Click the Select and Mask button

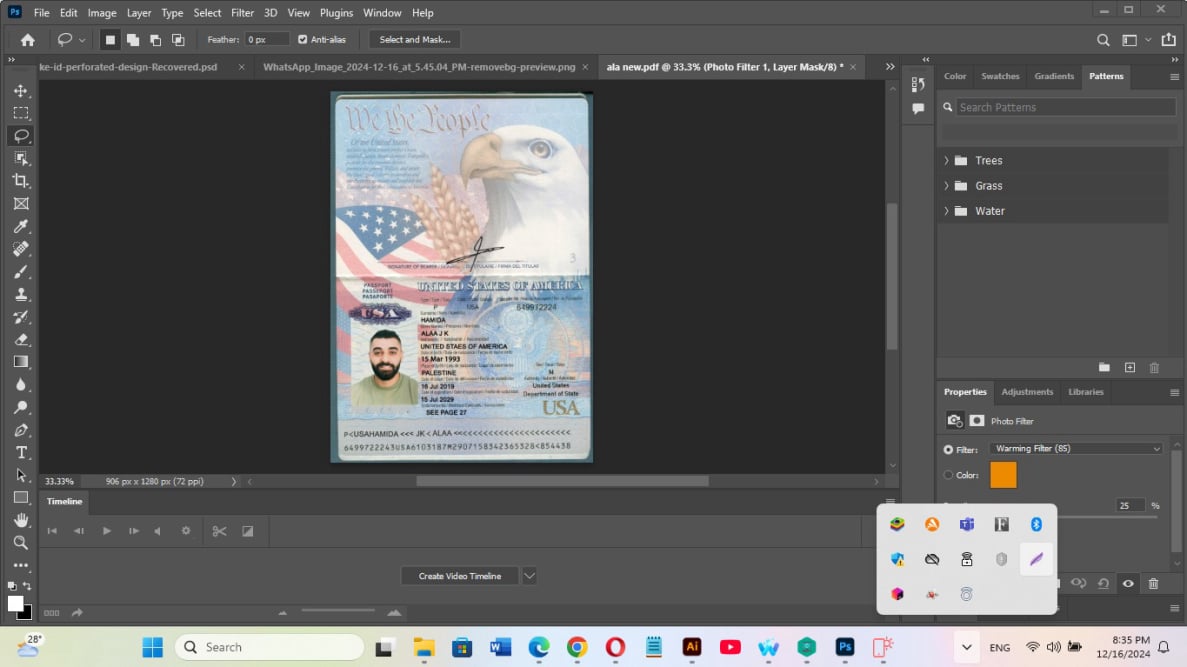click(415, 39)
